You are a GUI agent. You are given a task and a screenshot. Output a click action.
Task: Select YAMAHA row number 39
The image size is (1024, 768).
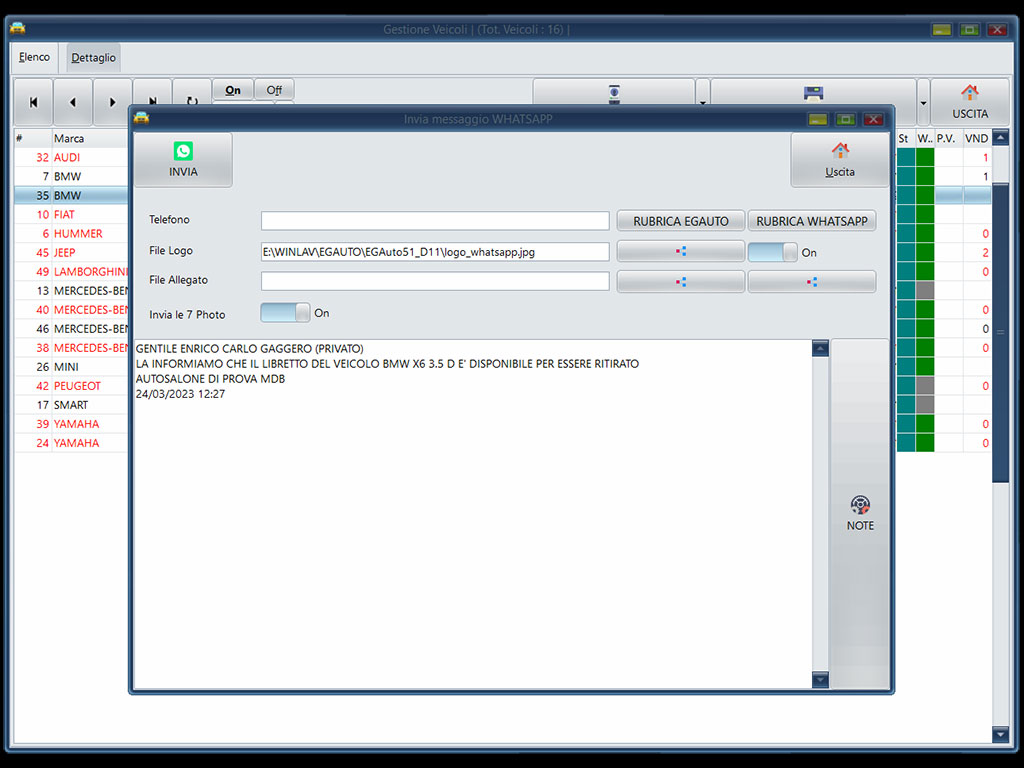click(x=72, y=424)
